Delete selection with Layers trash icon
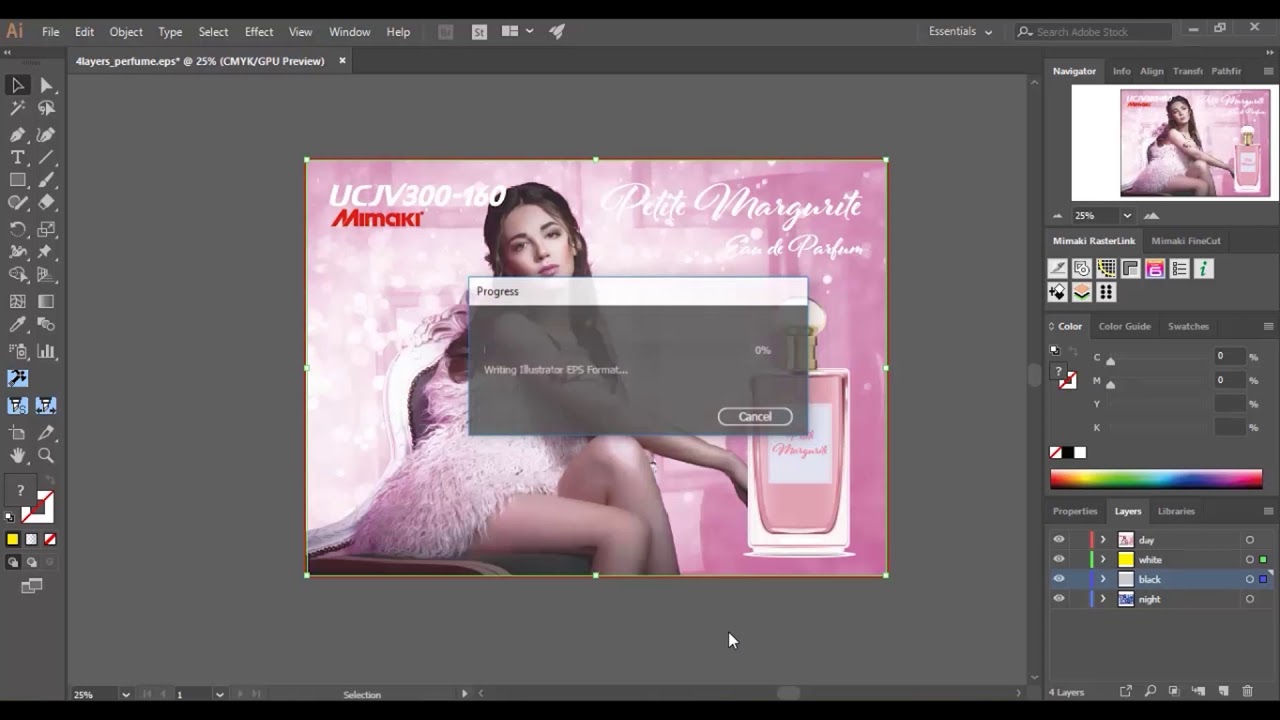 pyautogui.click(x=1247, y=691)
